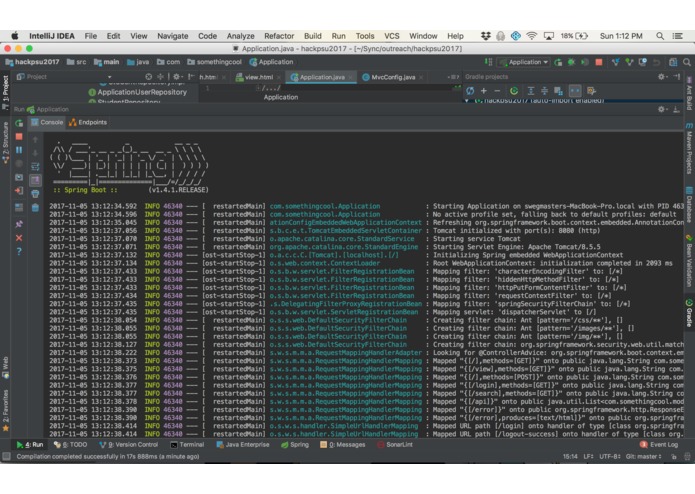Toggle offline mode in Gradle panel
This screenshot has height=494, width=695.
pos(575,91)
